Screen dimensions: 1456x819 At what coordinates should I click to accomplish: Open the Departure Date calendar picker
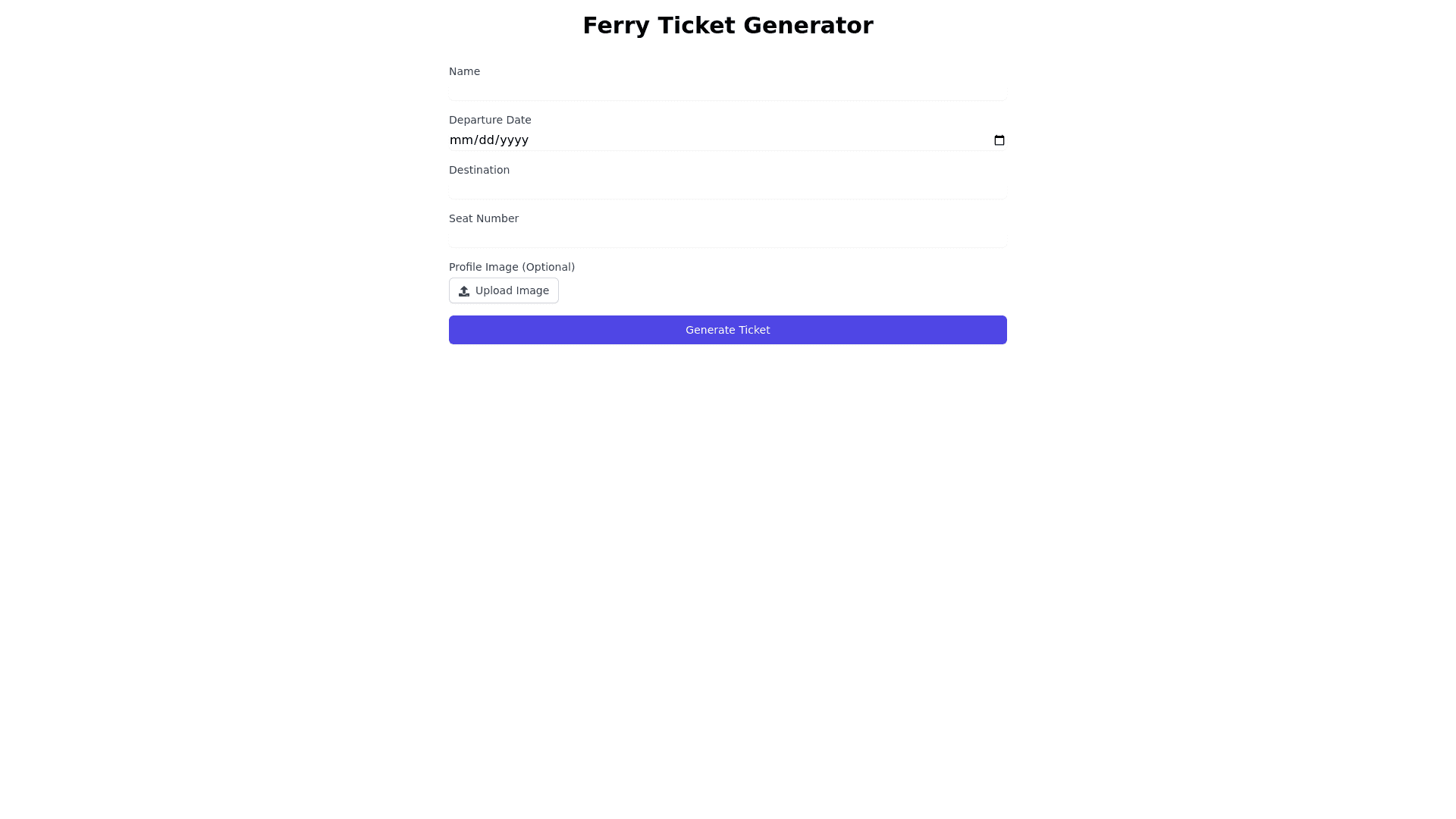click(999, 140)
